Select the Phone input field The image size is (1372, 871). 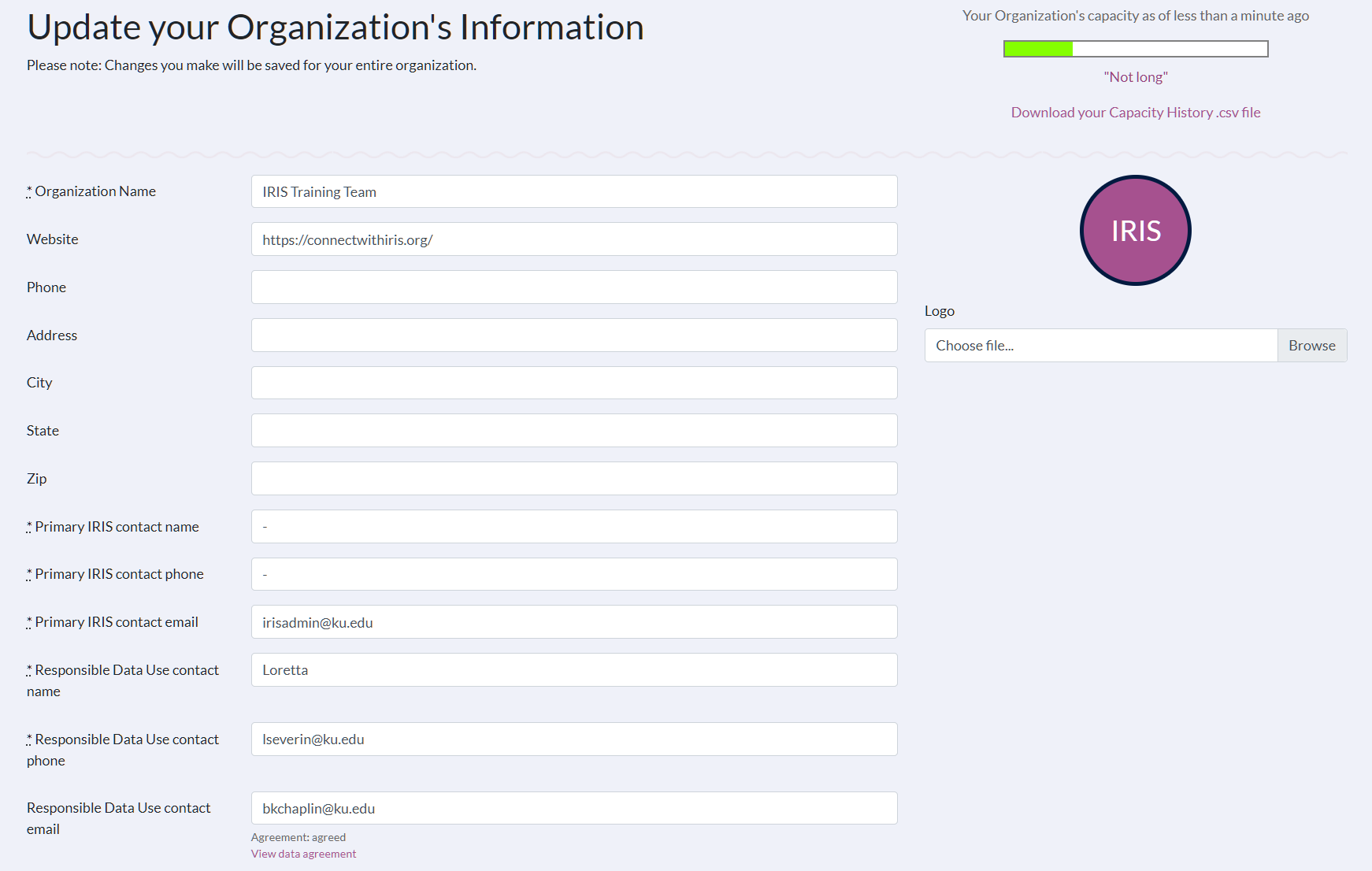pos(573,287)
